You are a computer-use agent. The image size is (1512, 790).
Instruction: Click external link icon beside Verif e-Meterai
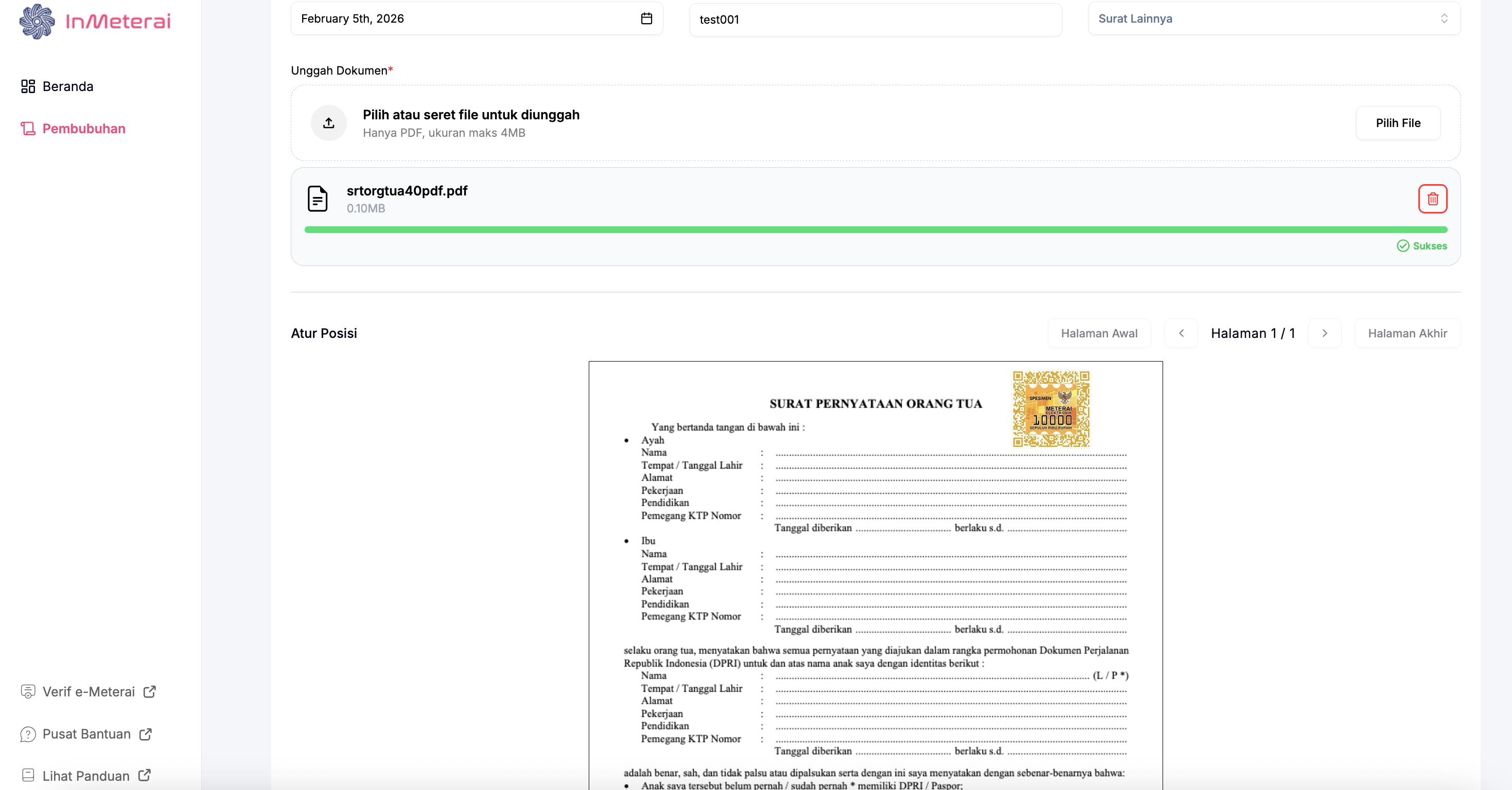(150, 692)
